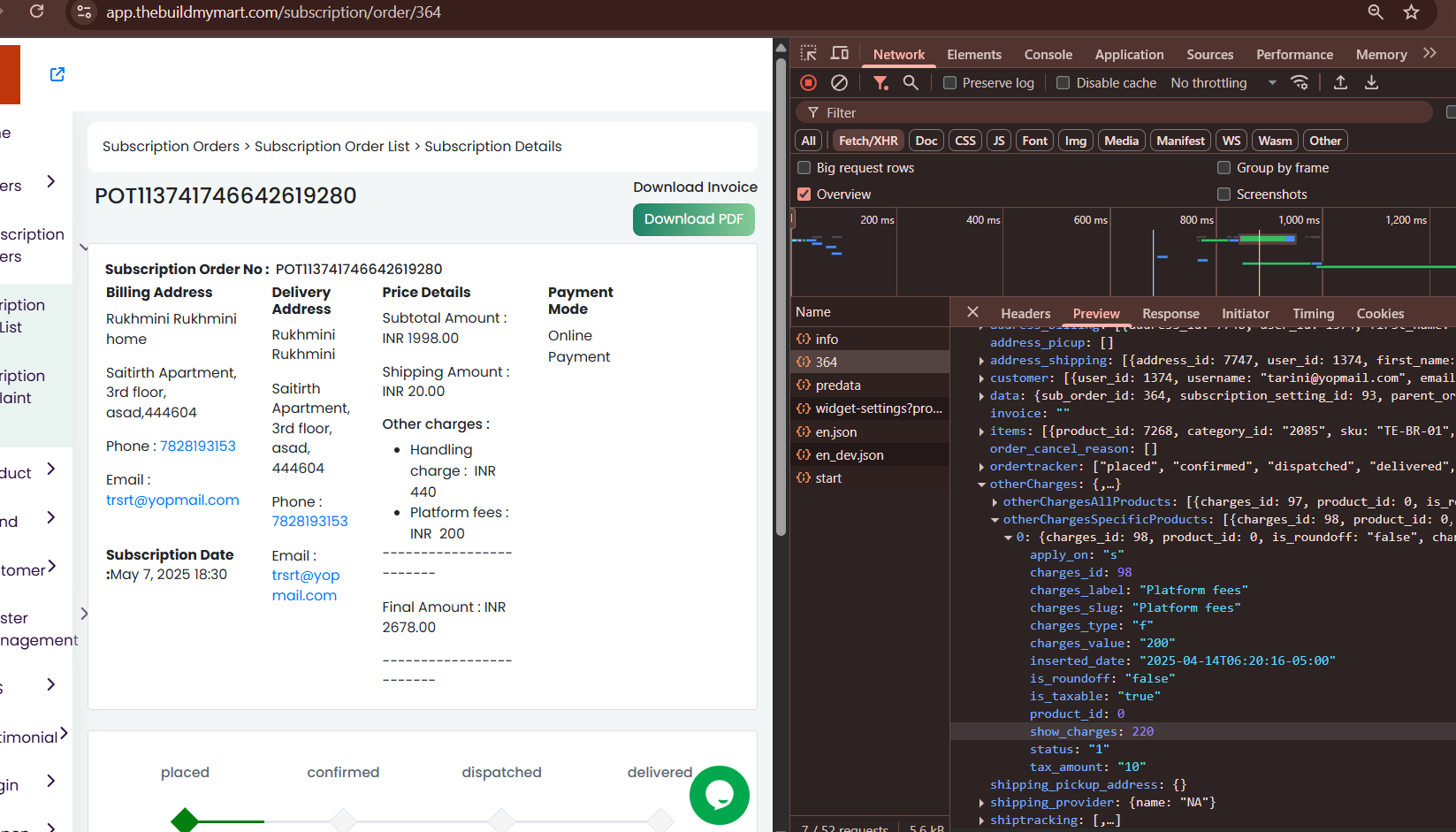This screenshot has height=832, width=1456.
Task: Expand the shipping_provider node
Action: pyautogui.click(x=982, y=802)
